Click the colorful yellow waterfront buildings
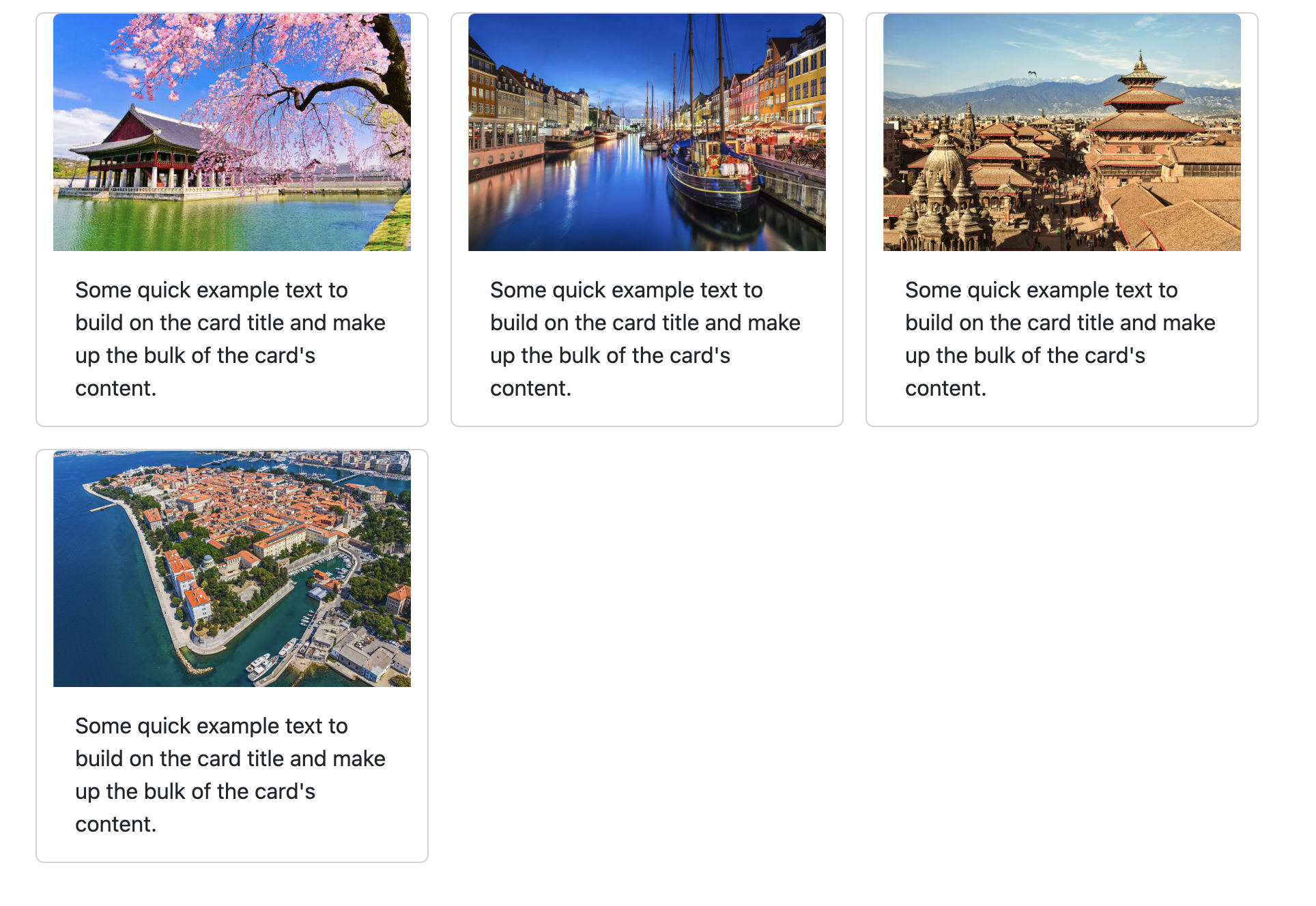Screen dimensions: 1316x906 coord(805,82)
